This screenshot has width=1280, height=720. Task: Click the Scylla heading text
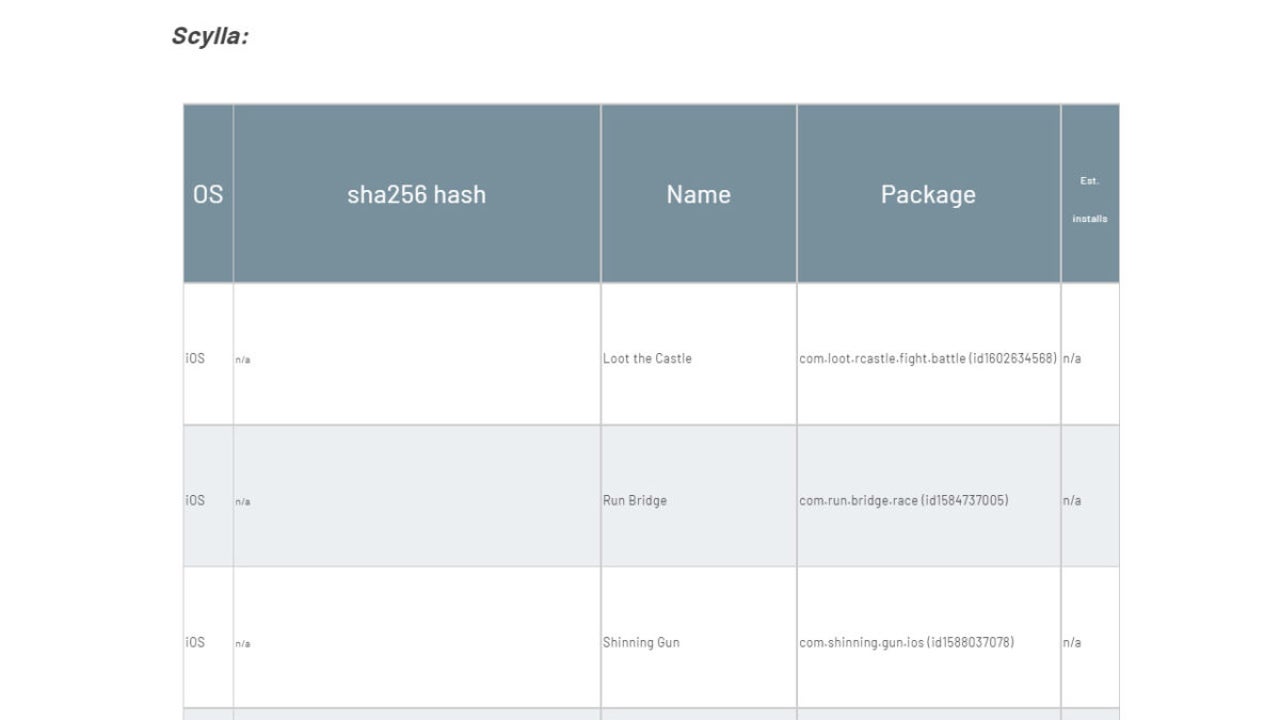click(210, 37)
